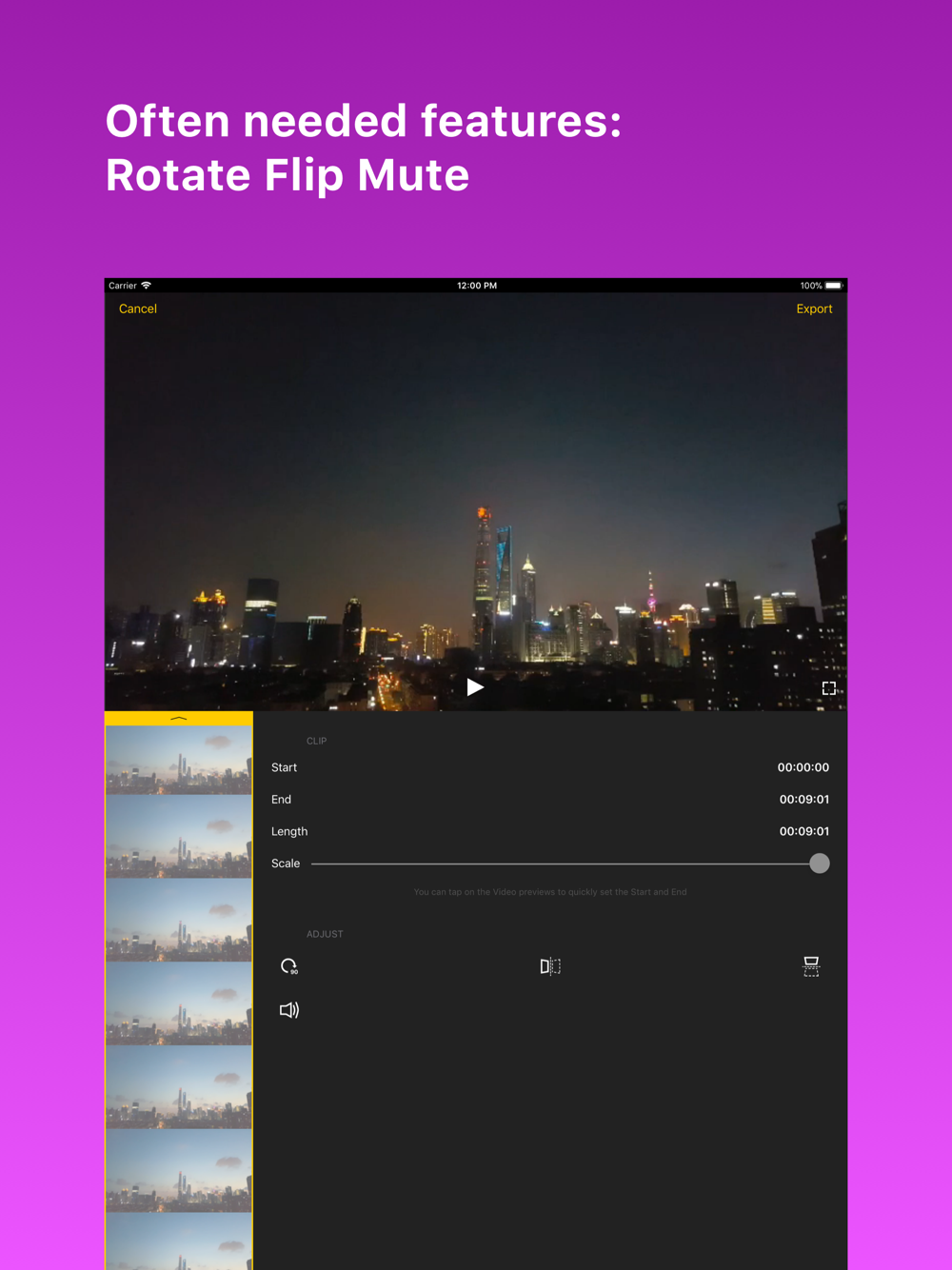Tap the Wi-Fi icon in status bar
This screenshot has height=1270, width=952.
click(x=147, y=286)
